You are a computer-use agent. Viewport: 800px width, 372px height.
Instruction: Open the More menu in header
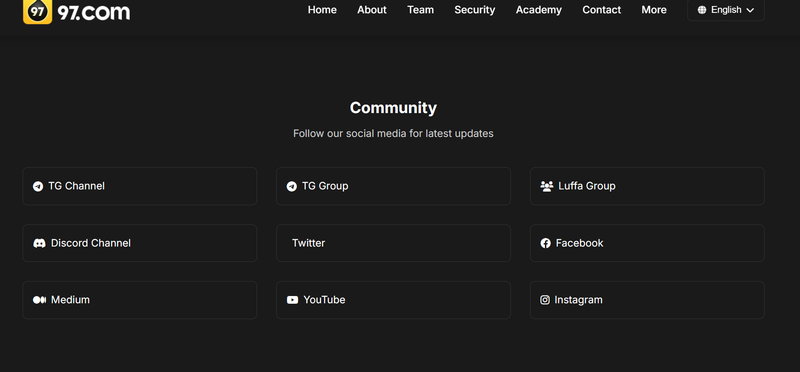[654, 10]
